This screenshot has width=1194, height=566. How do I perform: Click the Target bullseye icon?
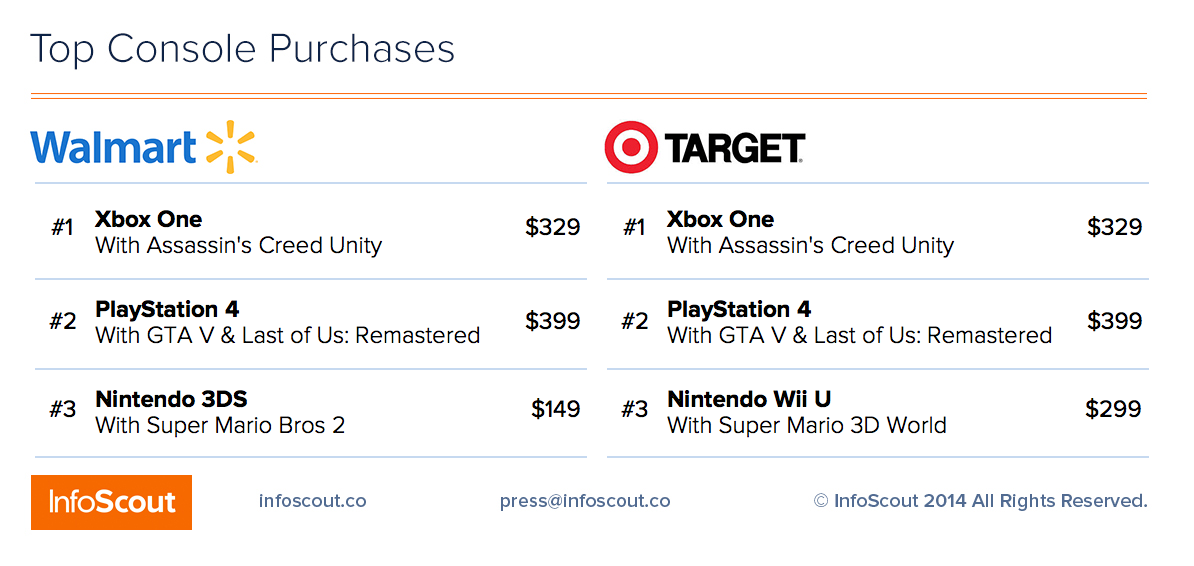(631, 148)
